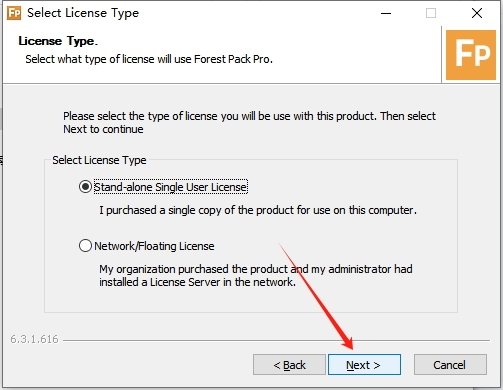Close the Select License Type dialog

tap(477, 13)
